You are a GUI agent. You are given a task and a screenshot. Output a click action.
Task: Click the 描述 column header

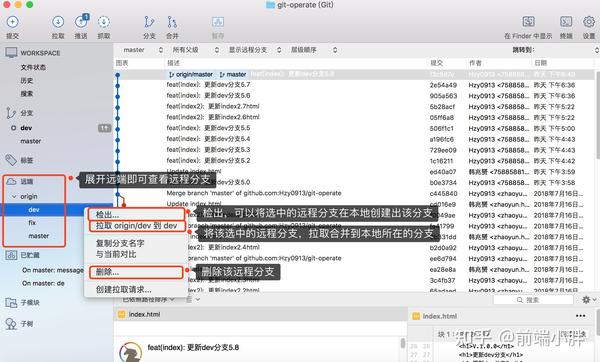(x=173, y=63)
